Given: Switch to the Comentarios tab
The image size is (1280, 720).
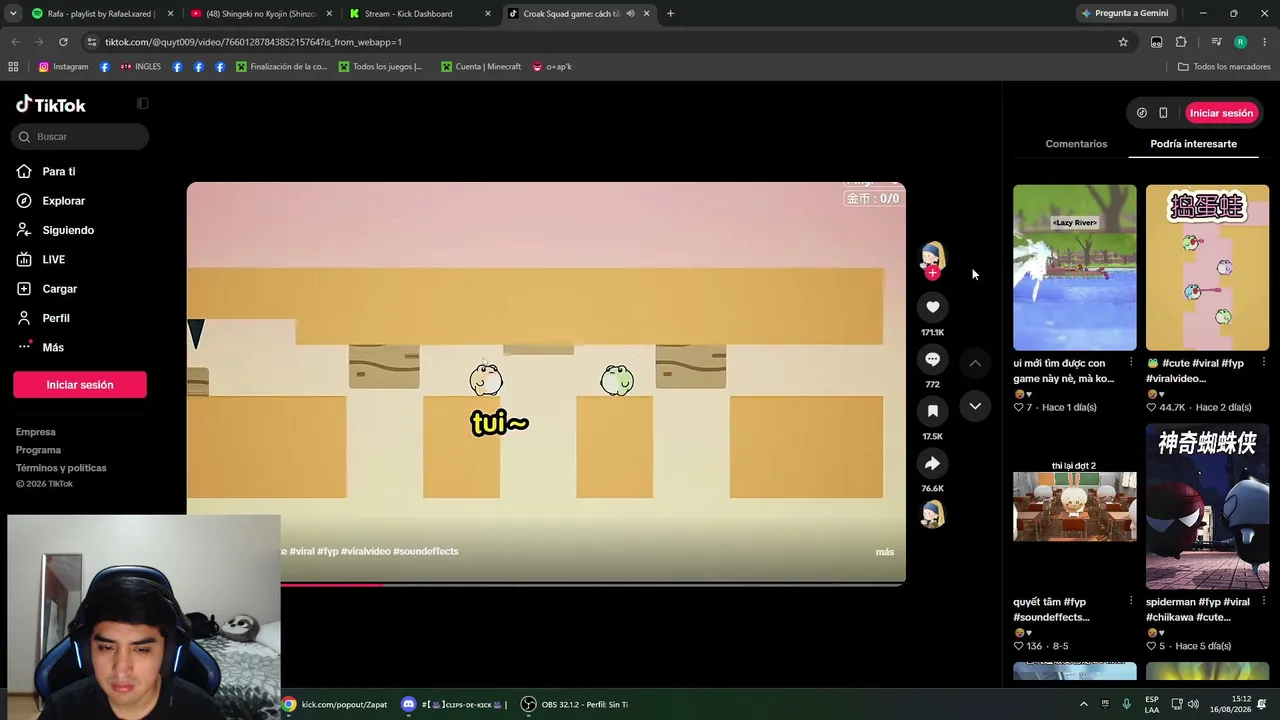Looking at the screenshot, I should [x=1076, y=144].
